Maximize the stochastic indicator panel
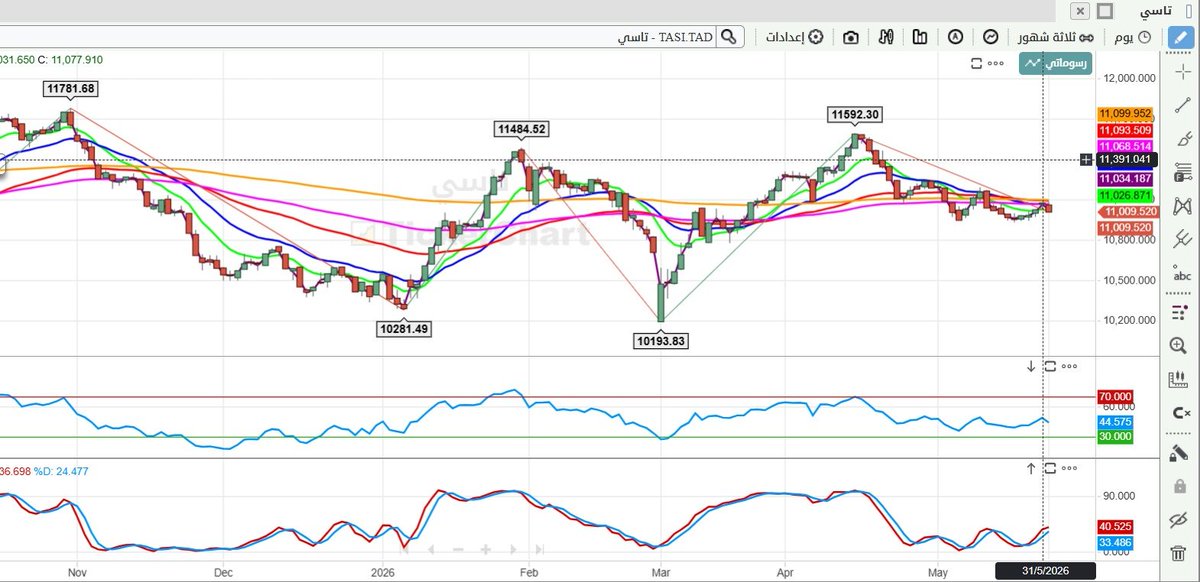 [x=1050, y=468]
